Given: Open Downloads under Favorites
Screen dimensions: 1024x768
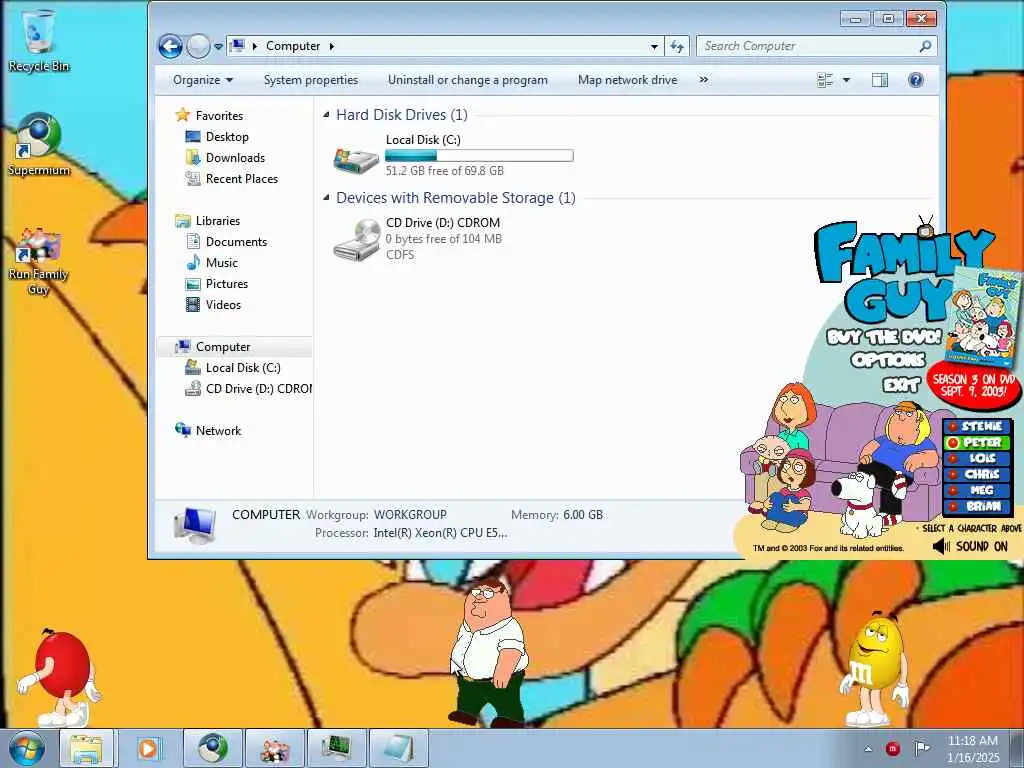Looking at the screenshot, I should pyautogui.click(x=235, y=157).
